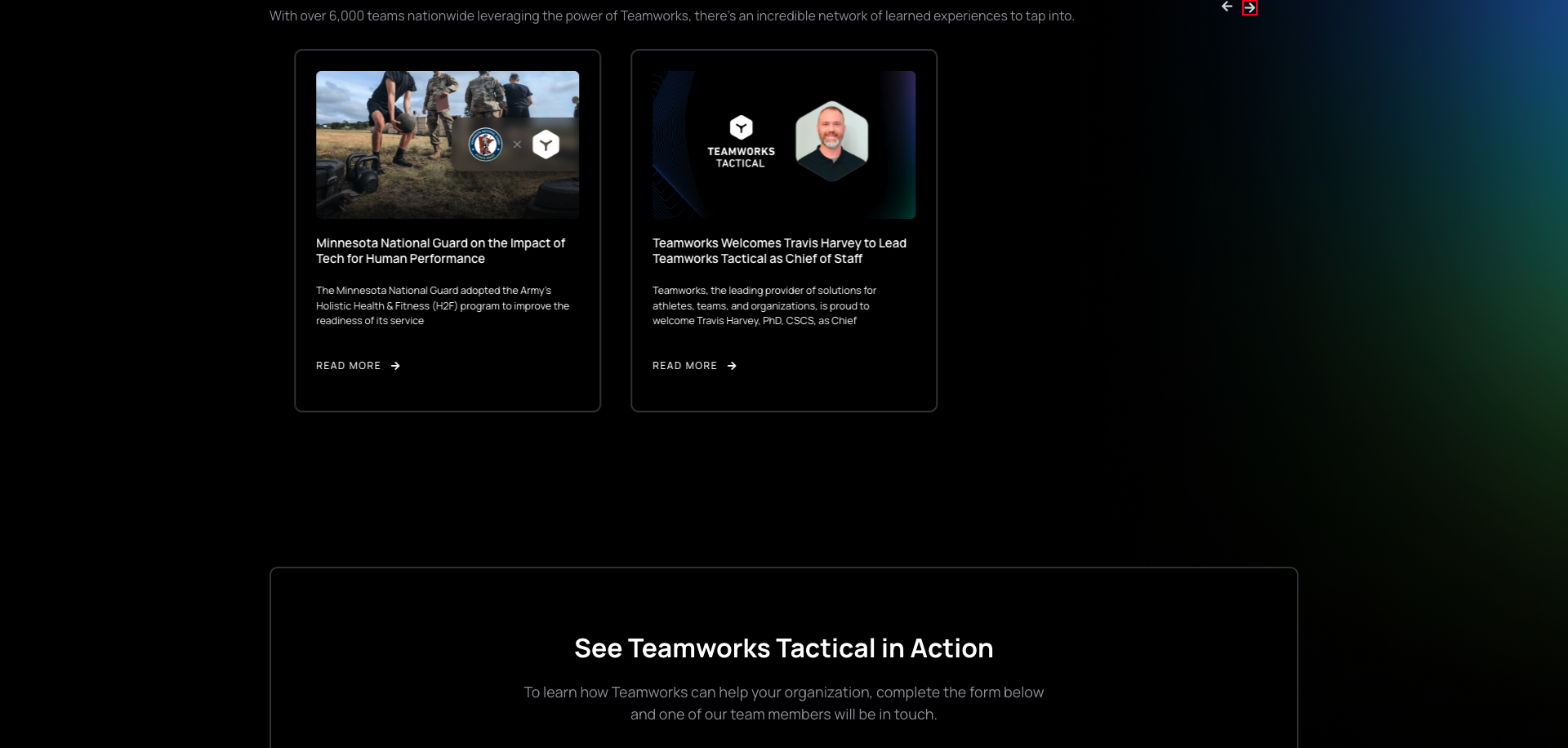Select the Minnesota National Guard article card

(x=448, y=229)
